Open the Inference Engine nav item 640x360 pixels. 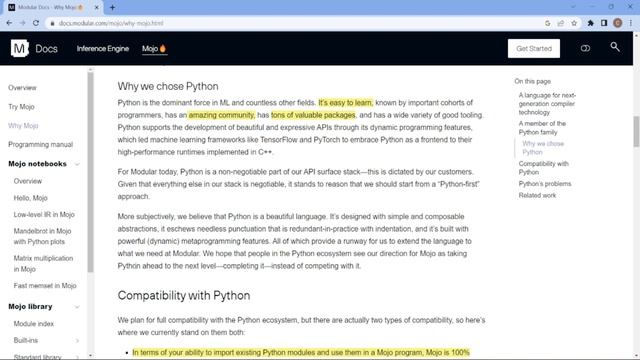tap(102, 49)
